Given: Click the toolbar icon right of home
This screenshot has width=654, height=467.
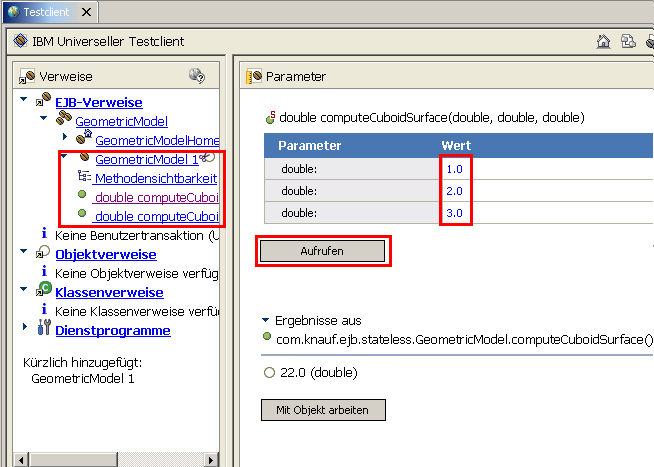Looking at the screenshot, I should coord(627,42).
